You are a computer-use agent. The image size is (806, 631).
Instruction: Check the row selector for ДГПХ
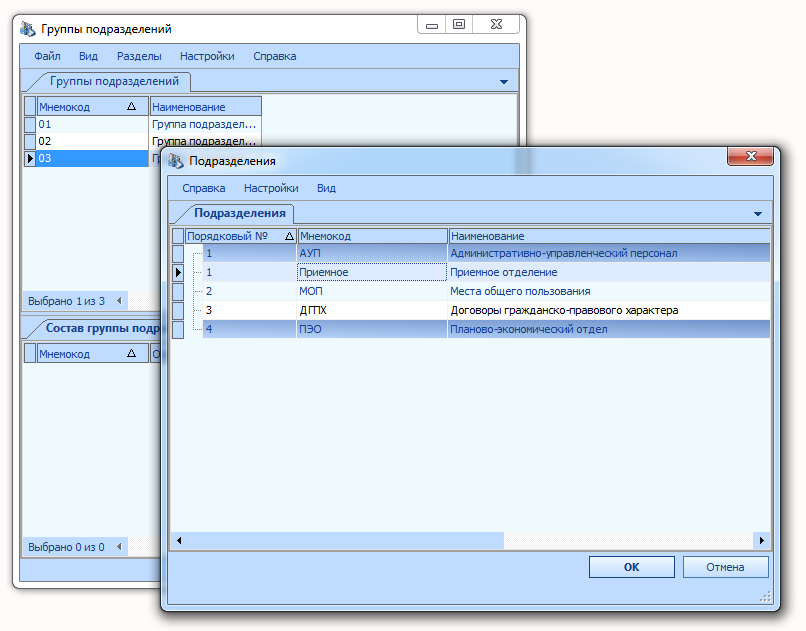(x=178, y=310)
